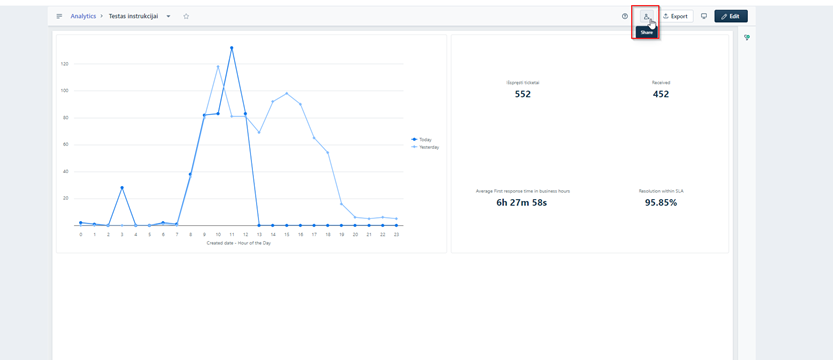Viewport: 833px width, 360px height.
Task: Open the filter funnel icon on right
Action: coord(747,38)
